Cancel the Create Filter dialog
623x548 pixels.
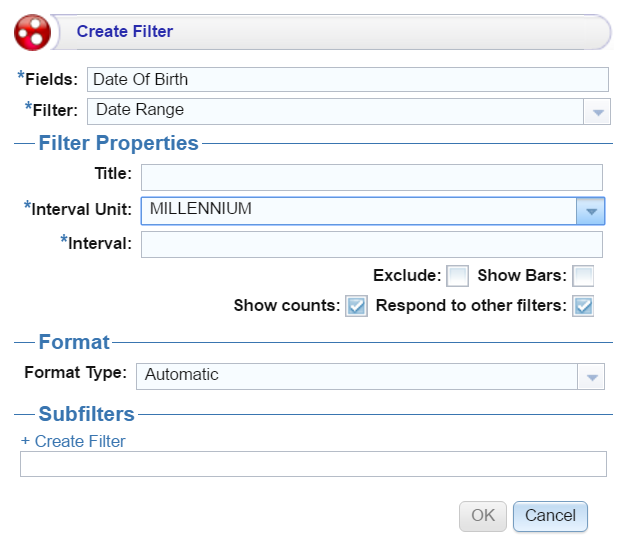550,516
